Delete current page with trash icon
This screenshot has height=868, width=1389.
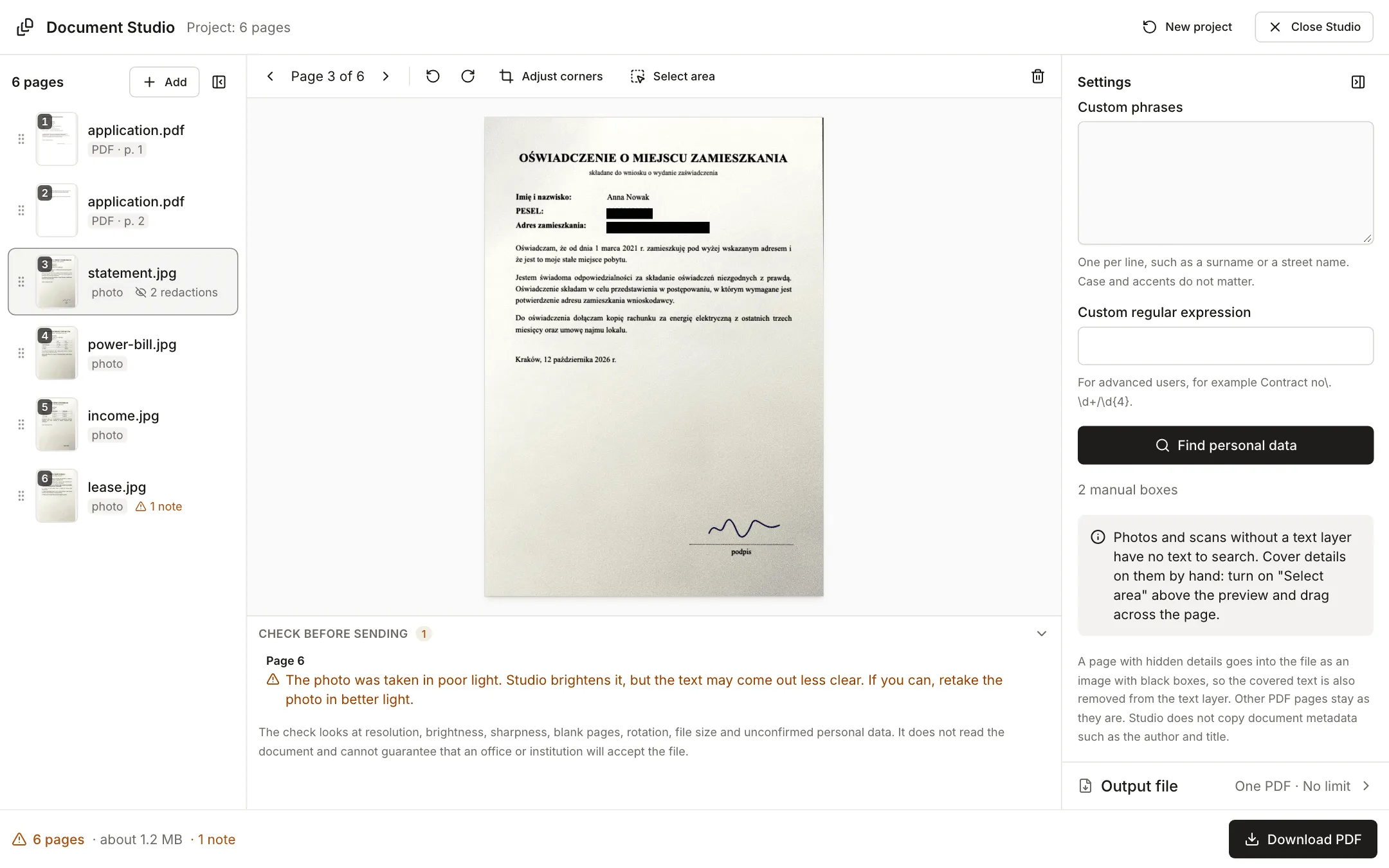point(1038,77)
